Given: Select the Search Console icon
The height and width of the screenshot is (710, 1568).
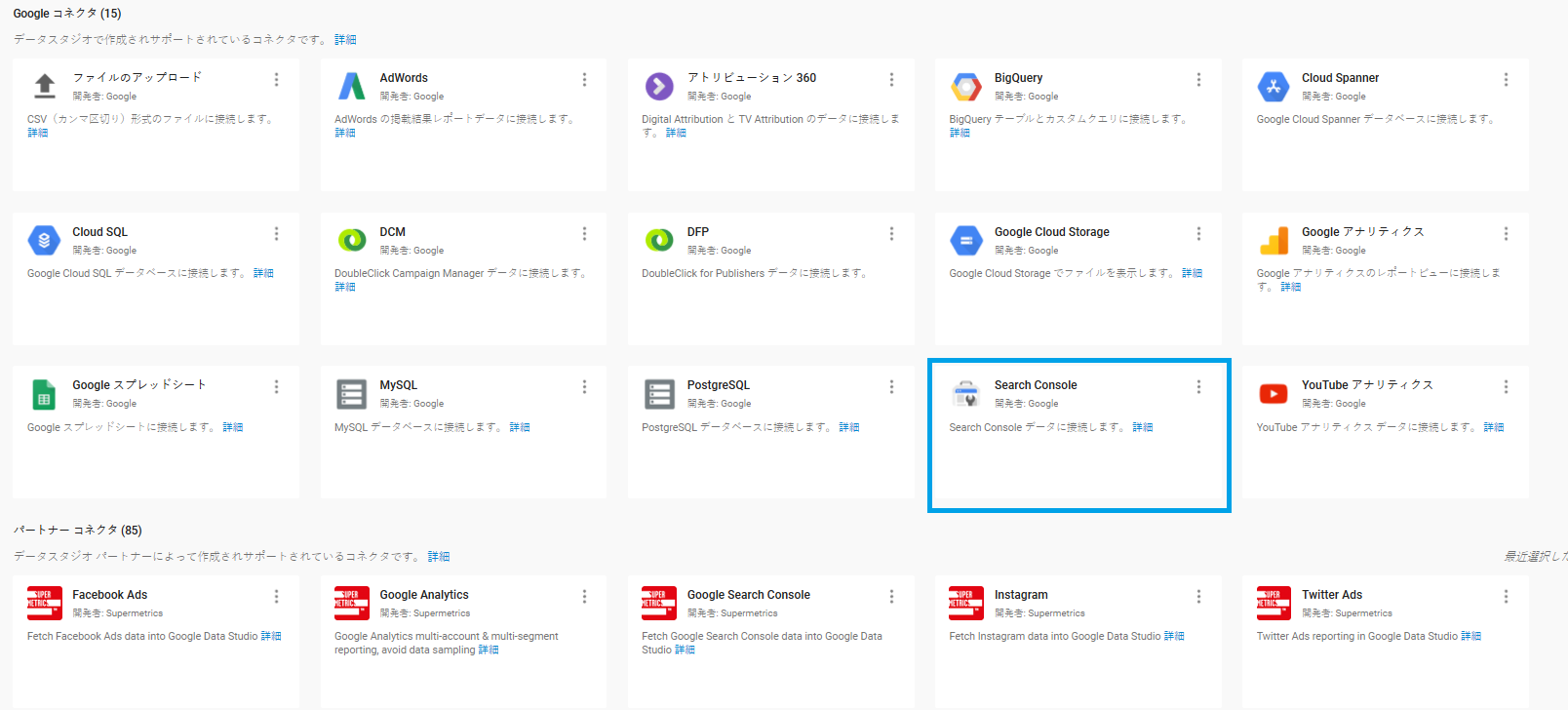Looking at the screenshot, I should (966, 394).
